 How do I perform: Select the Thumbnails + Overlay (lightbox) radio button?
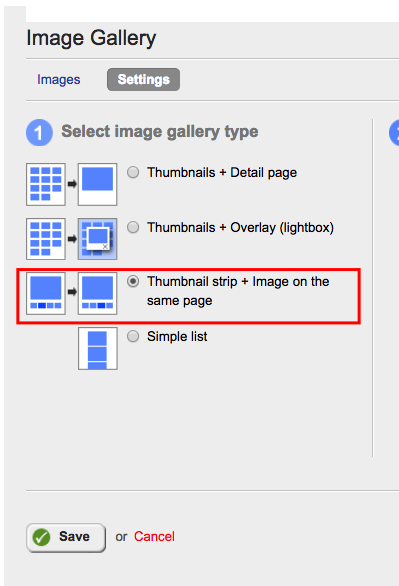pos(133,227)
